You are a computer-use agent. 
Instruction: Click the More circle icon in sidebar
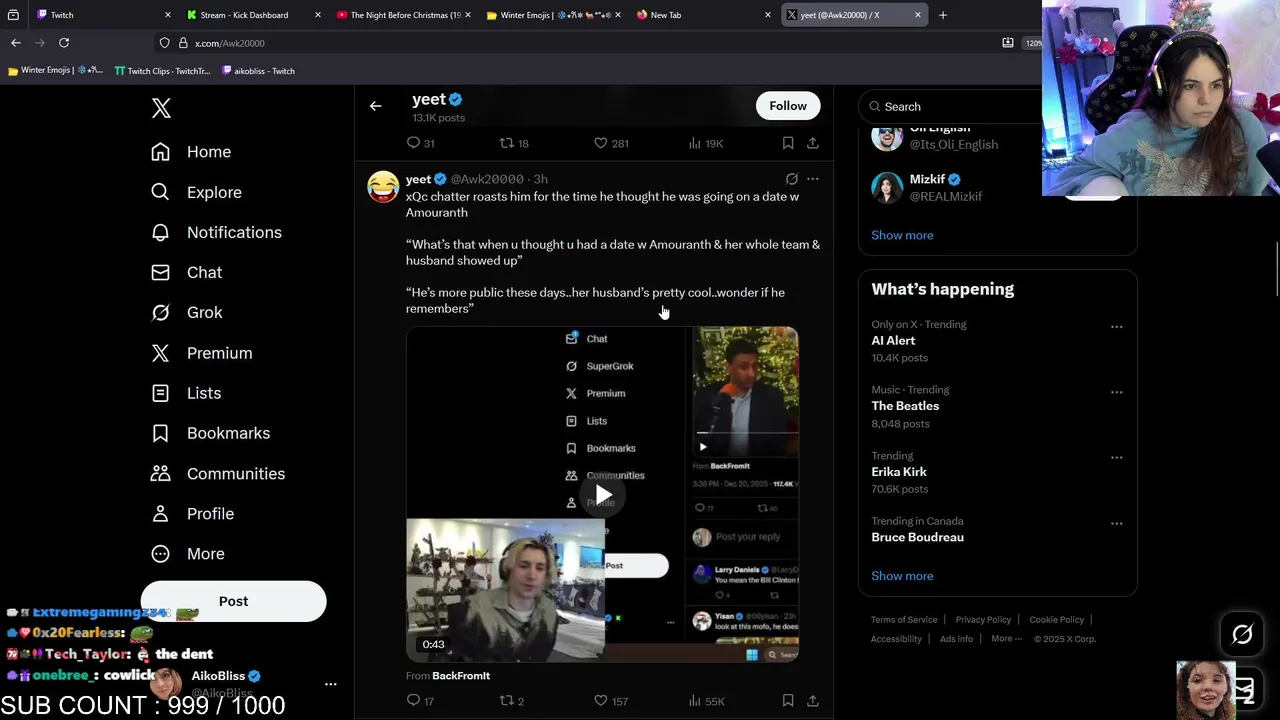[x=160, y=553]
